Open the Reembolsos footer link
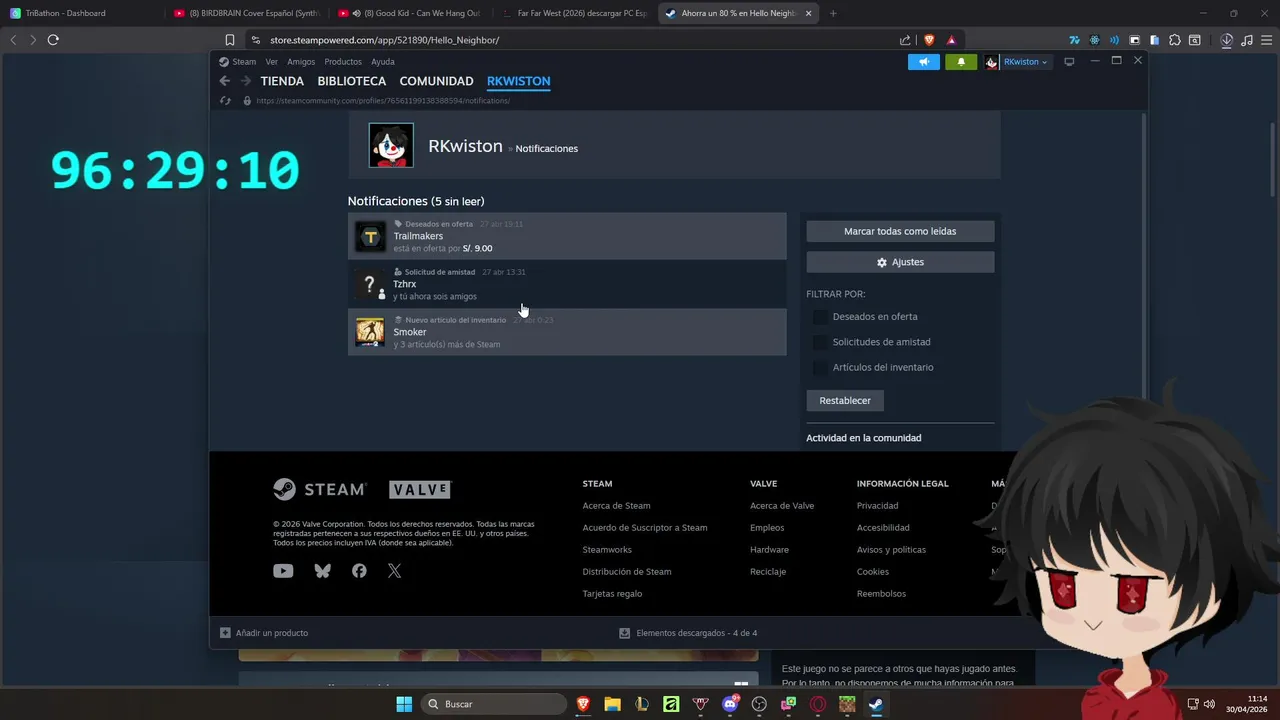This screenshot has width=1280, height=720. click(x=881, y=594)
